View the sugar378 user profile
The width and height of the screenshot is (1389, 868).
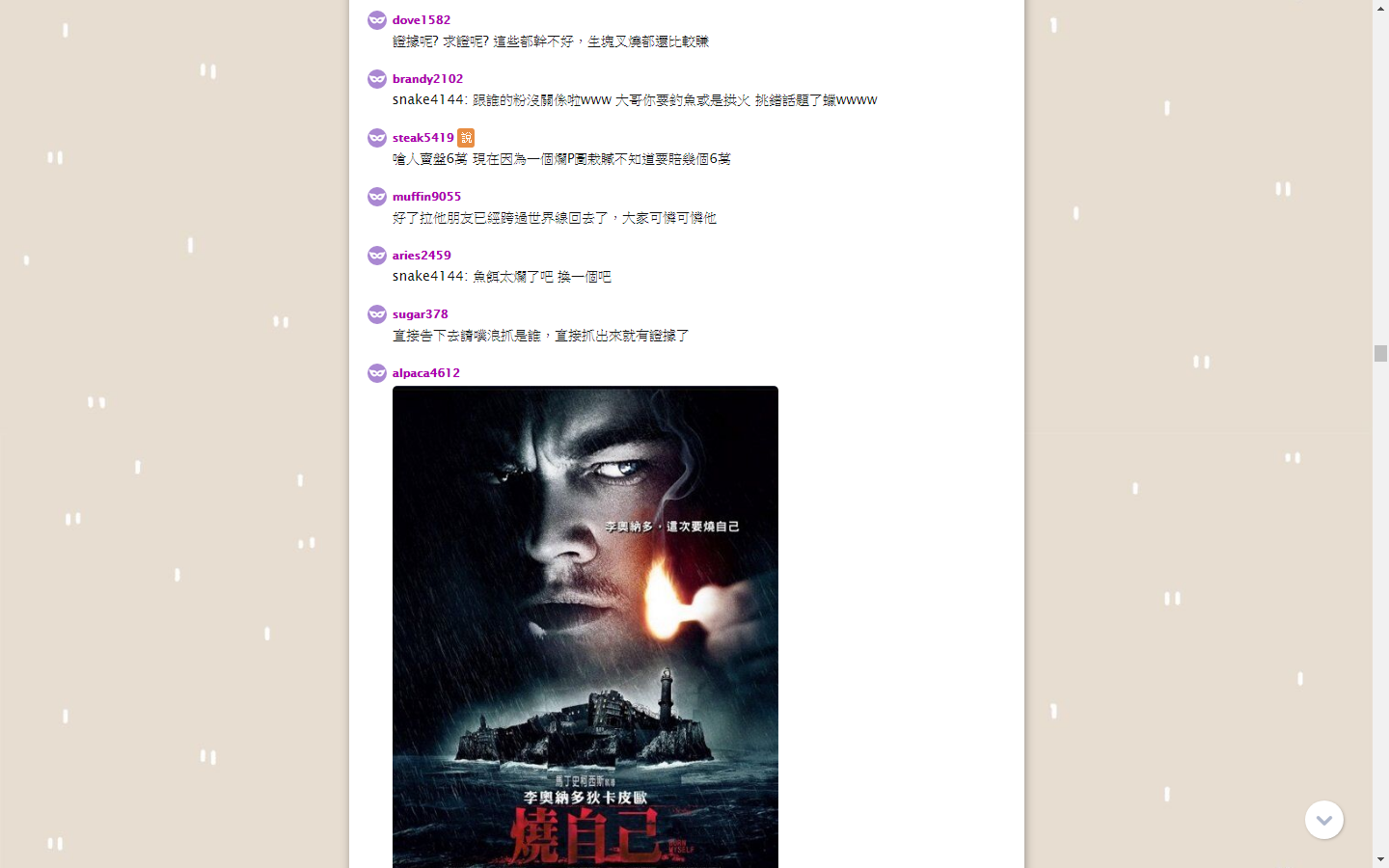point(420,314)
